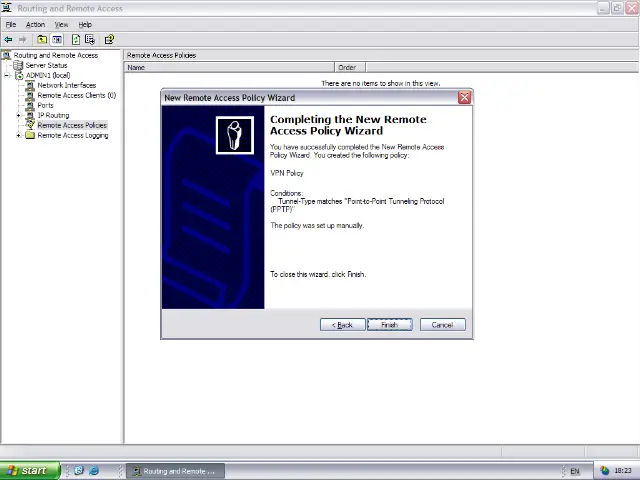640x480 pixels.
Task: Click the Ports node icon
Action: (x=30, y=105)
